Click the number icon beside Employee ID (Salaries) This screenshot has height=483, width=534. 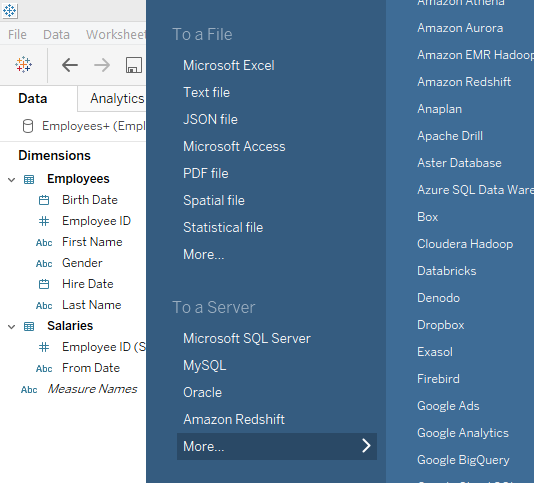point(44,347)
